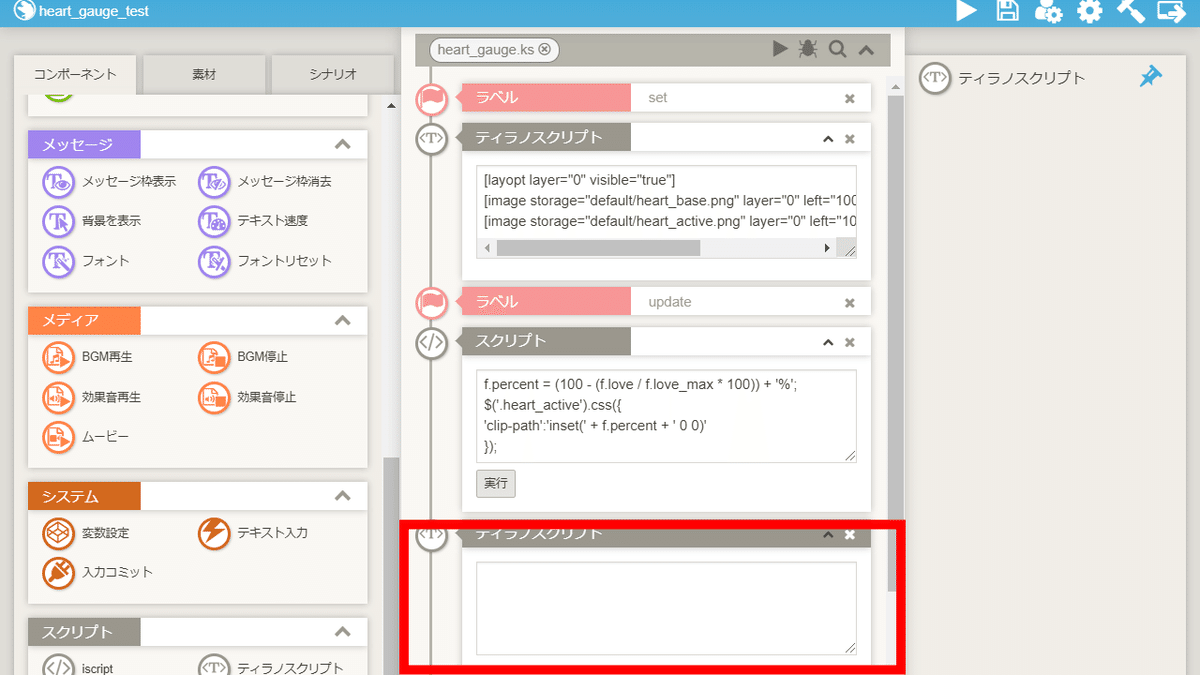Screen dimensions: 1200x675
Task: Click the TyranoBuilder logo icon
Action: [x=23, y=10]
